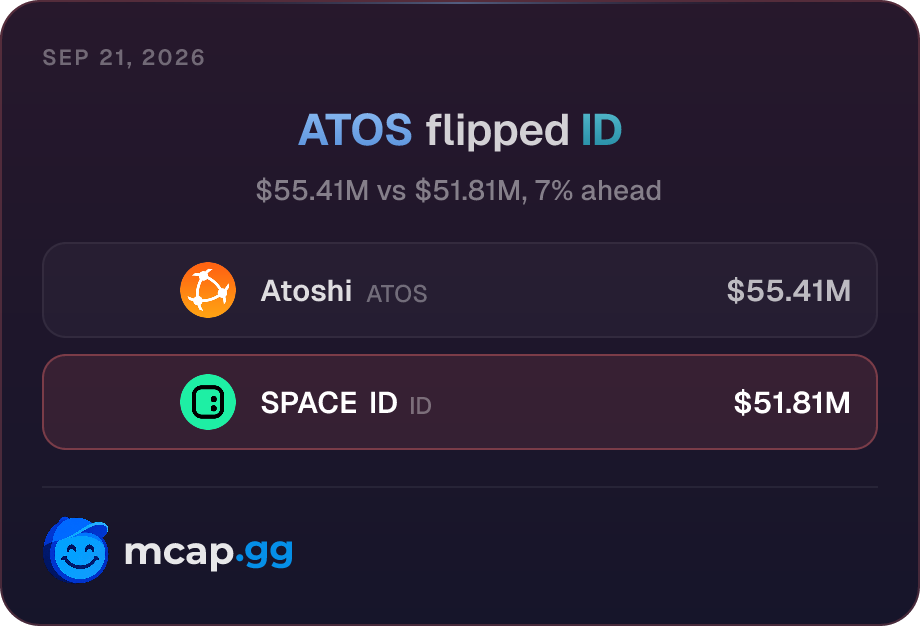The width and height of the screenshot is (920, 626).
Task: Click the blue smiley mascot logo
Action: pos(76,550)
